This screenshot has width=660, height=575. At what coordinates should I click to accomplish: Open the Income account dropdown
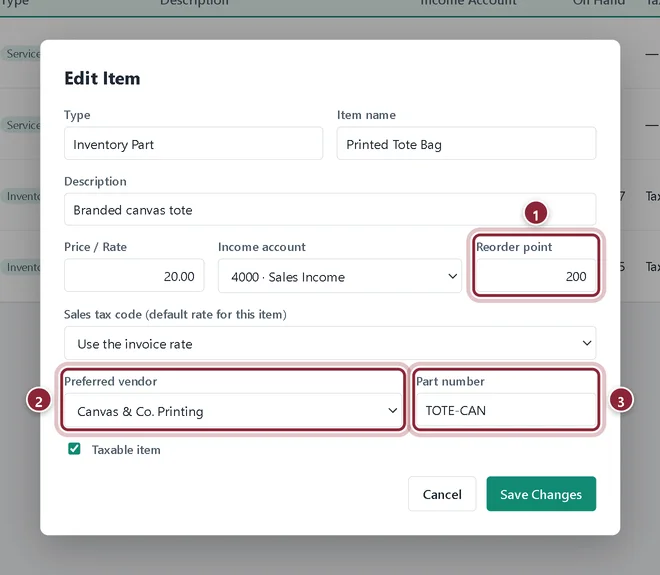tap(340, 276)
